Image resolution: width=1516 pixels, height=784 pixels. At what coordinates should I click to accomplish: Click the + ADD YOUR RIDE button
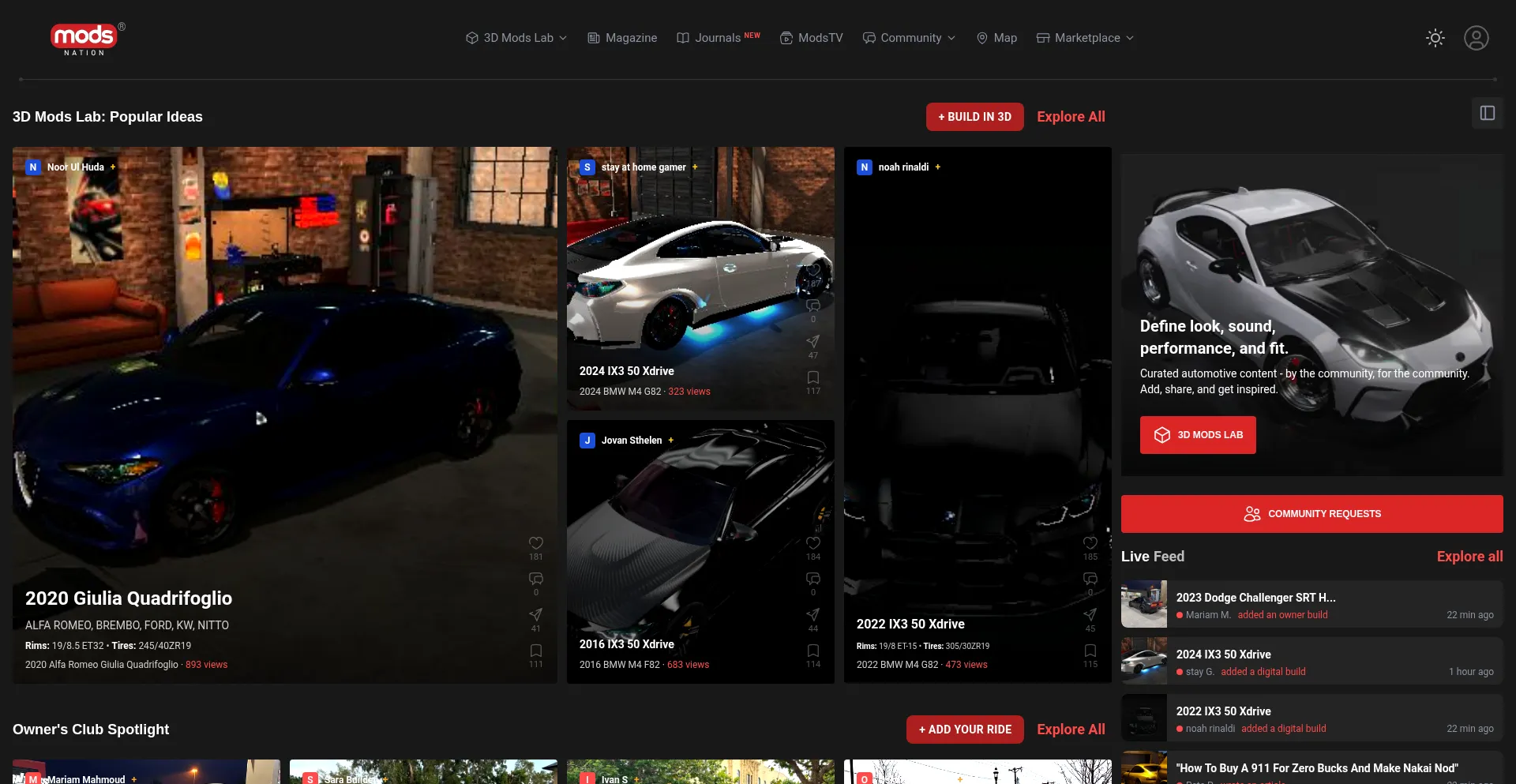(965, 730)
